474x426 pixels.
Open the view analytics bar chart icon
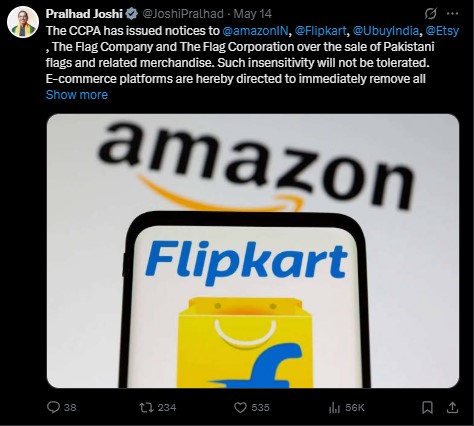pos(334,407)
